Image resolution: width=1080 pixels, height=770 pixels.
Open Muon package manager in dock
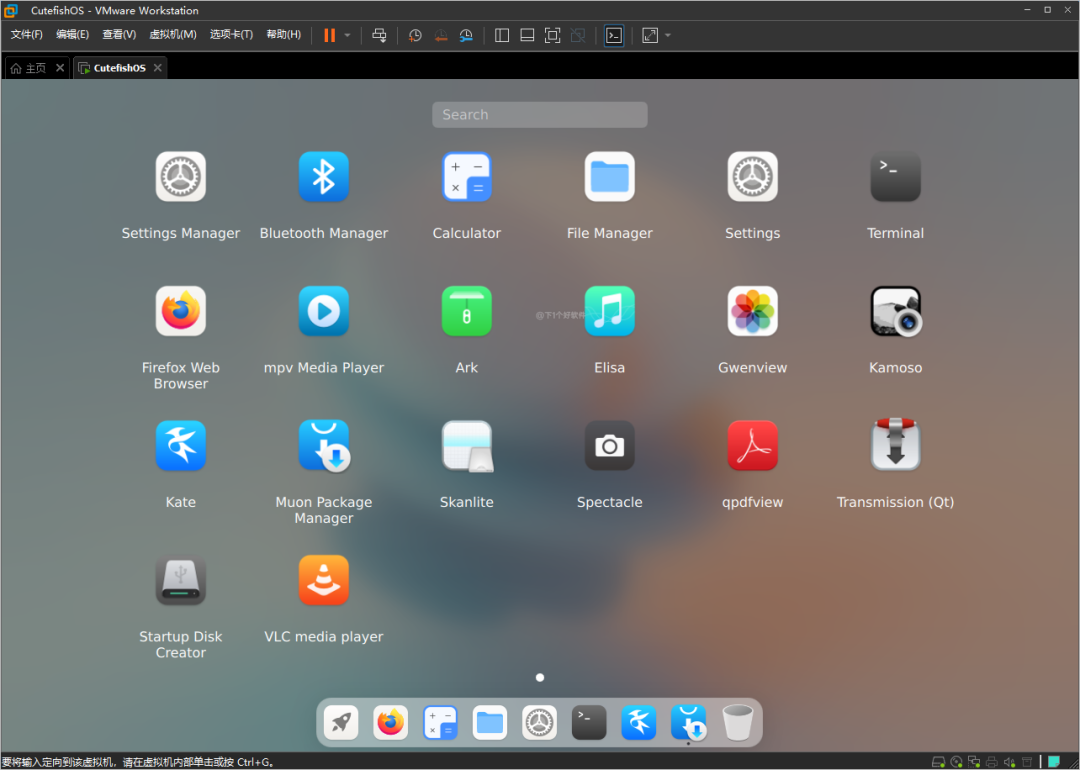(688, 722)
